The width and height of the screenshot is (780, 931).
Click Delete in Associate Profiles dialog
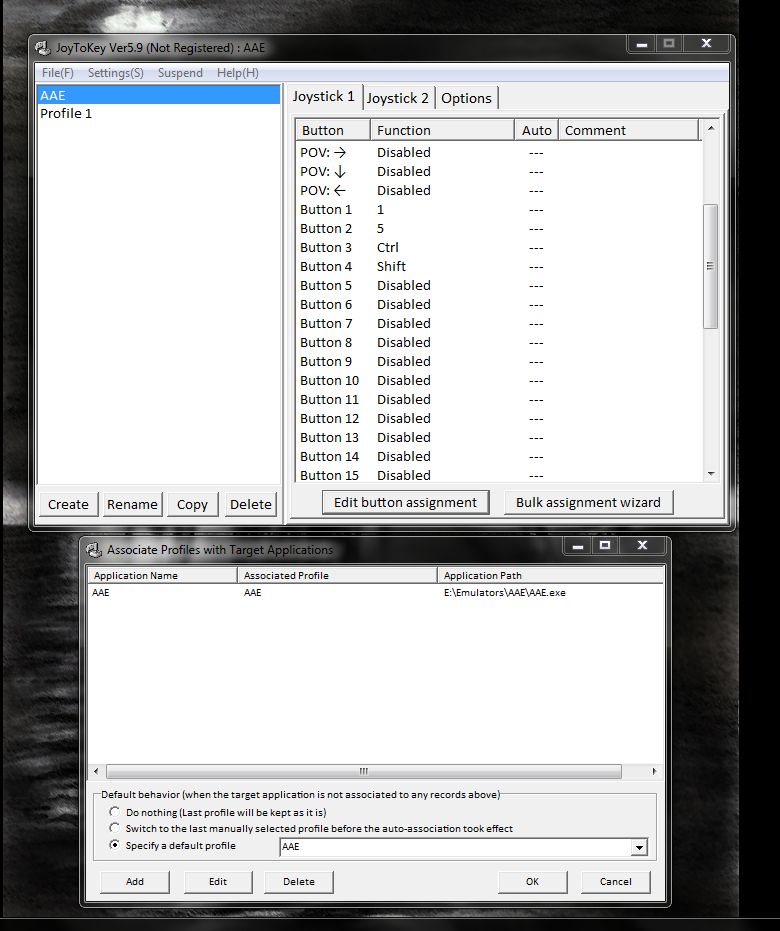pos(299,882)
